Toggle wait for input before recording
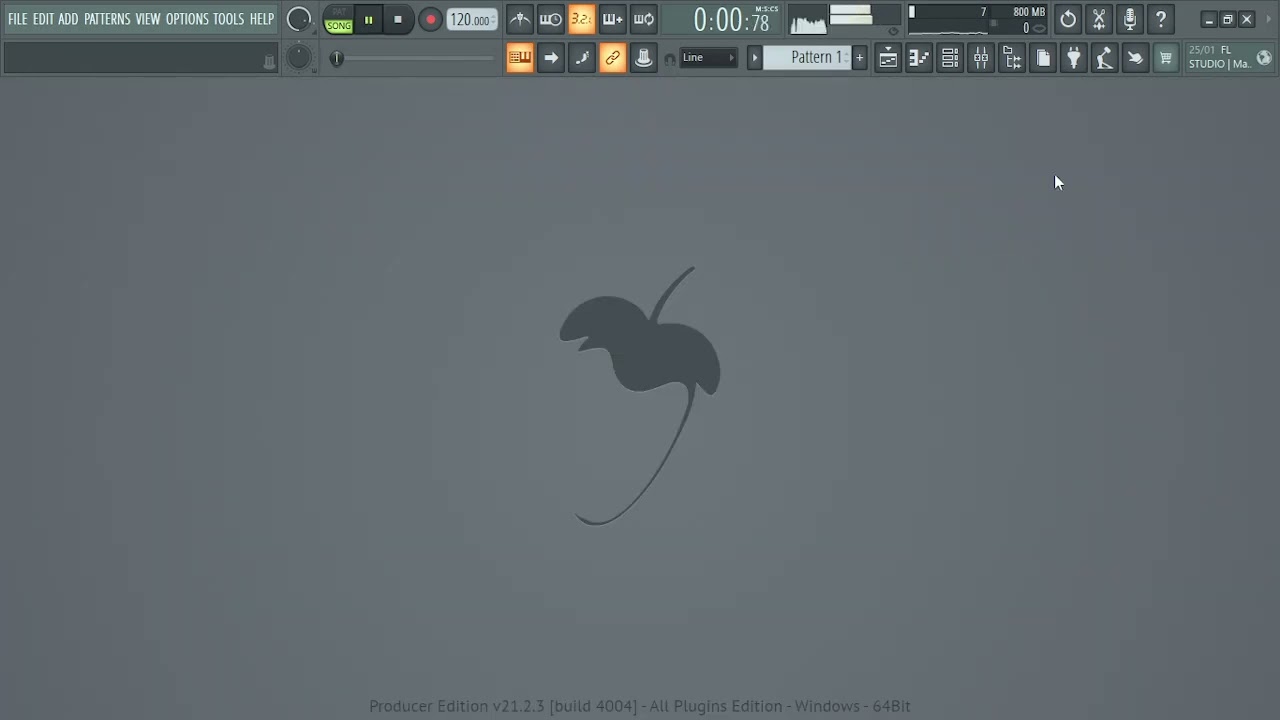The image size is (1280, 720). 551,19
